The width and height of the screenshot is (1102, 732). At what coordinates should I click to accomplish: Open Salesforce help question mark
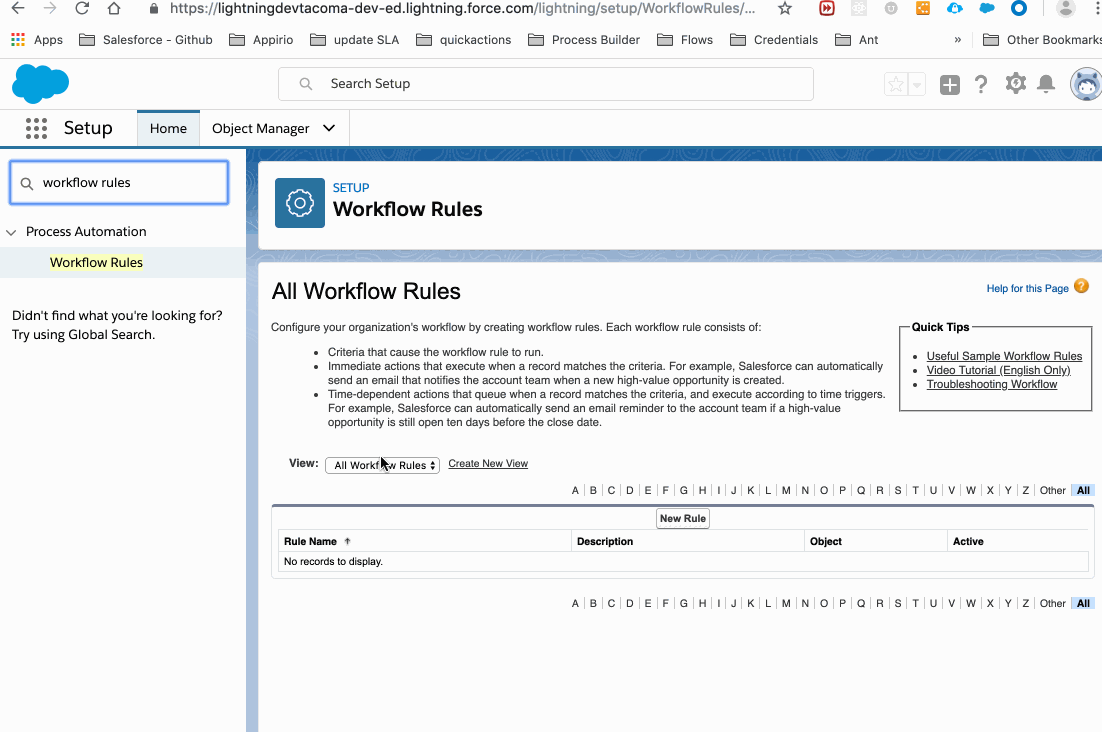981,84
